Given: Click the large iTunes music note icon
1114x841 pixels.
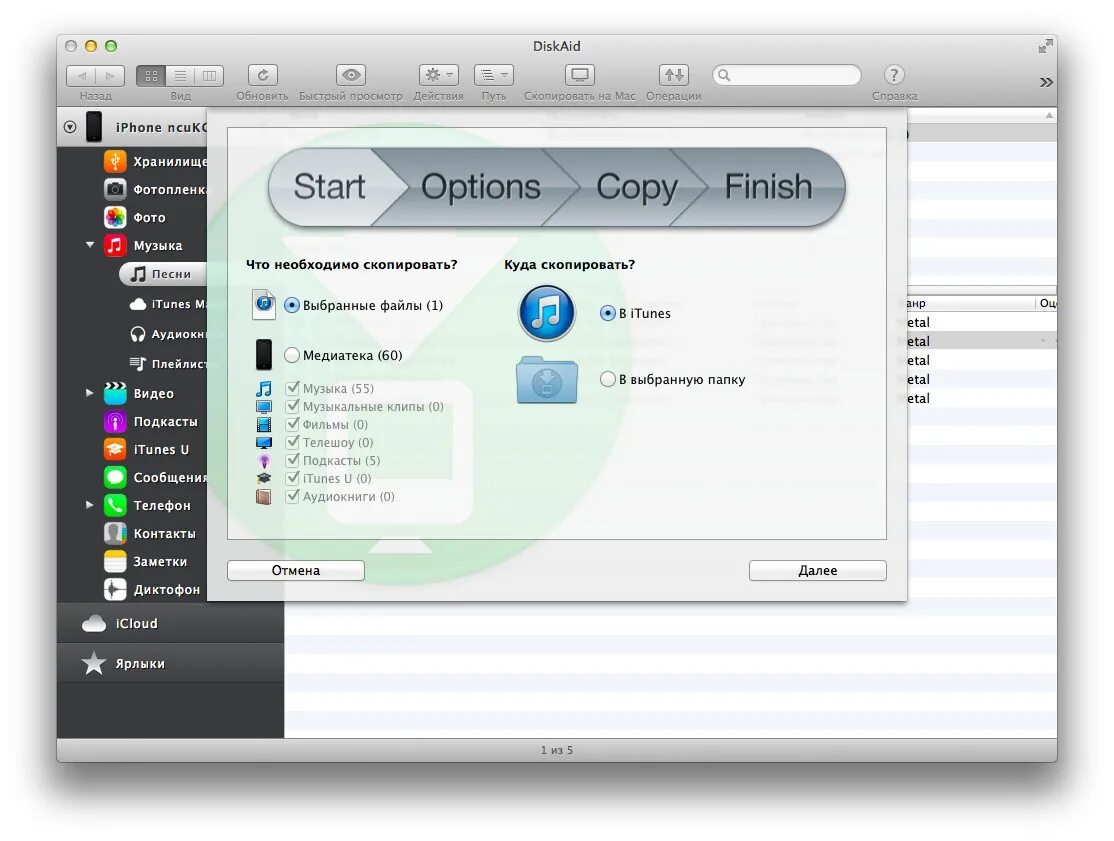Looking at the screenshot, I should point(546,313).
